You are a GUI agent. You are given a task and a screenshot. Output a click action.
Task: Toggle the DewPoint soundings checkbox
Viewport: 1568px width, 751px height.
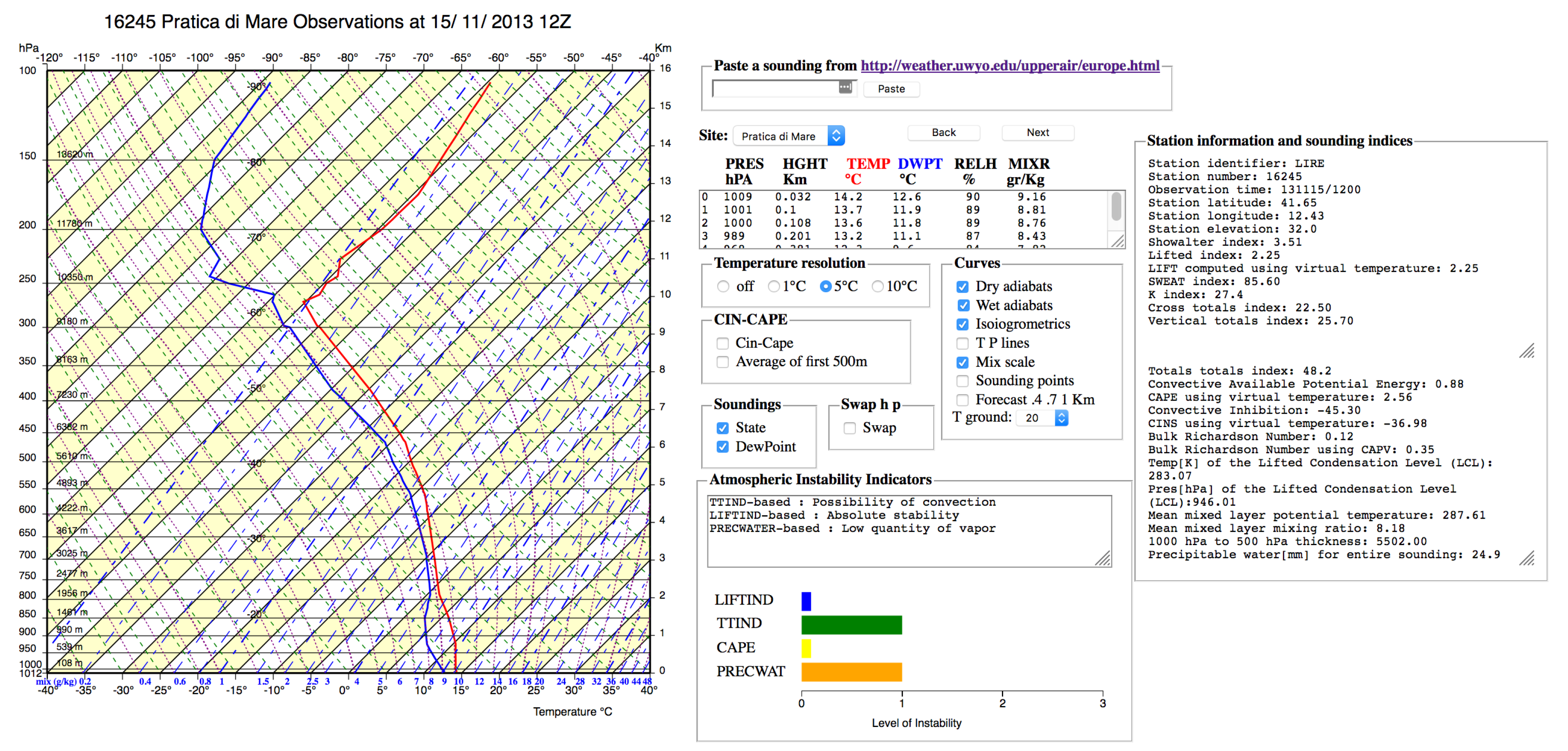click(x=722, y=447)
